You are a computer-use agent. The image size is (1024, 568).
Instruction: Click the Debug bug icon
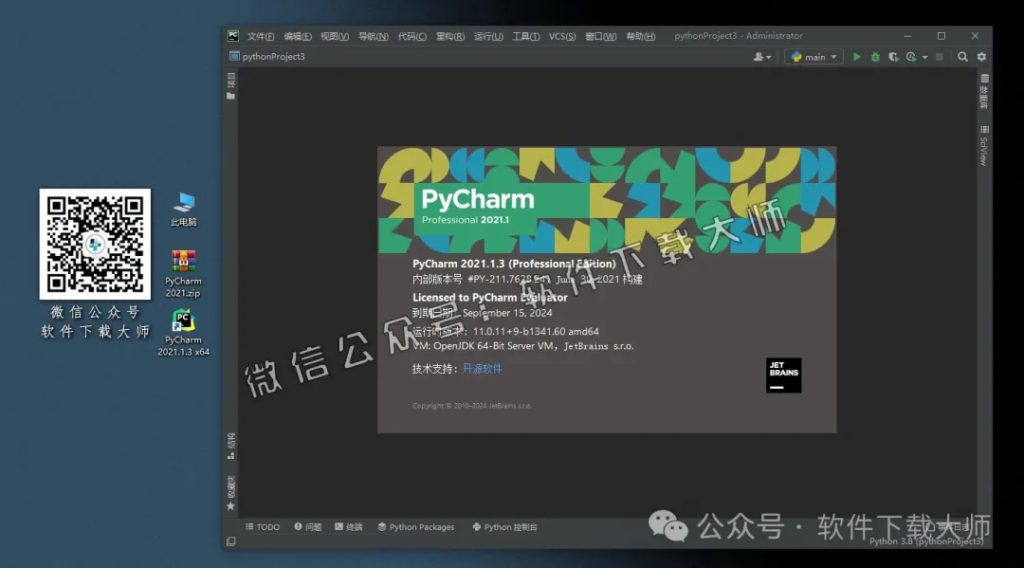875,57
